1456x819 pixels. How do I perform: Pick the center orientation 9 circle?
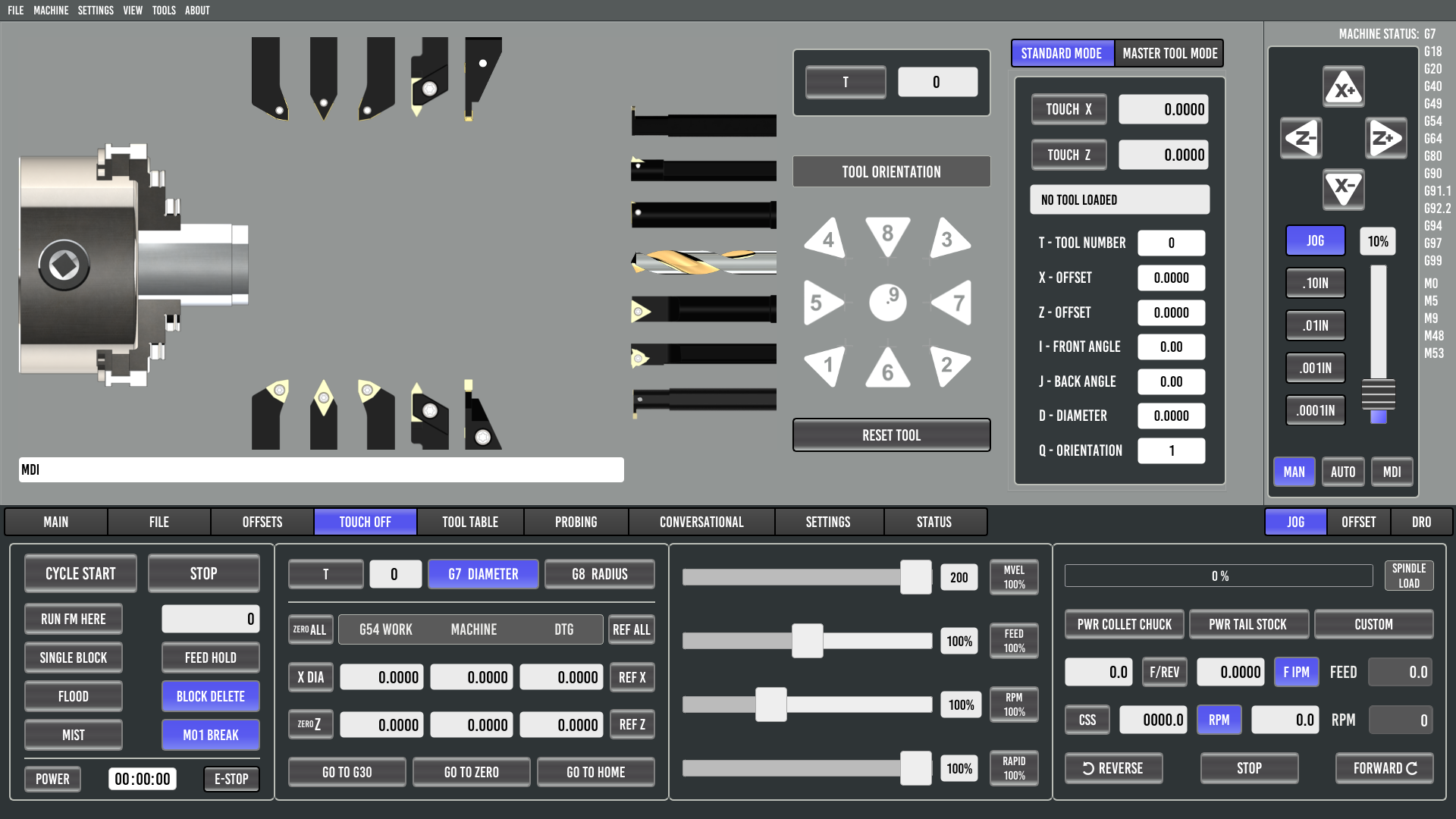click(887, 303)
